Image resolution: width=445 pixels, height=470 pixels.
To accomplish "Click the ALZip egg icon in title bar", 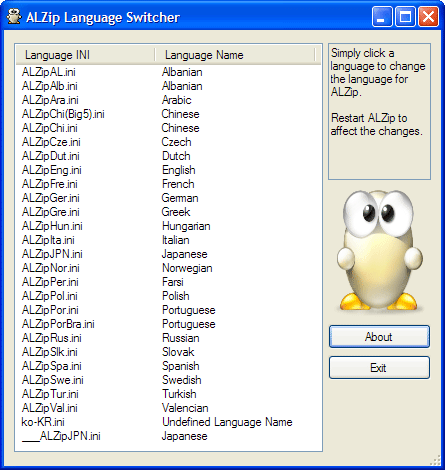I will pyautogui.click(x=14, y=17).
